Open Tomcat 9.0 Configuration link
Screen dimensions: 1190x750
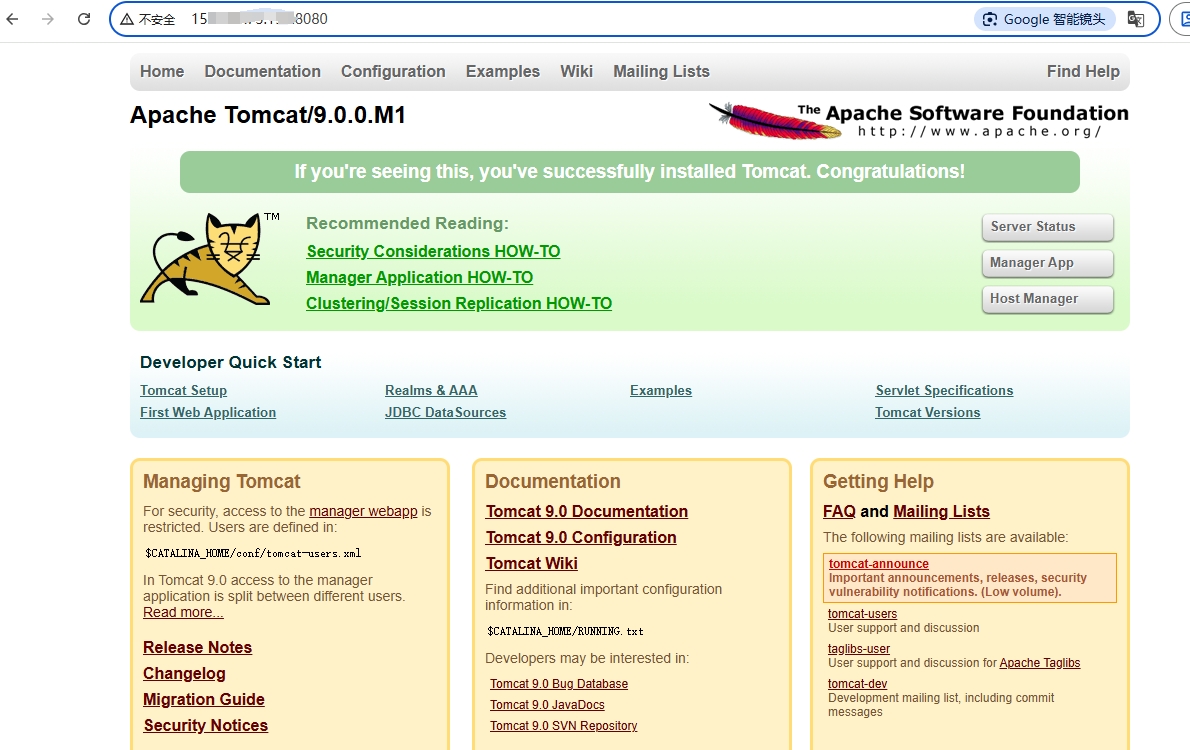(581, 537)
